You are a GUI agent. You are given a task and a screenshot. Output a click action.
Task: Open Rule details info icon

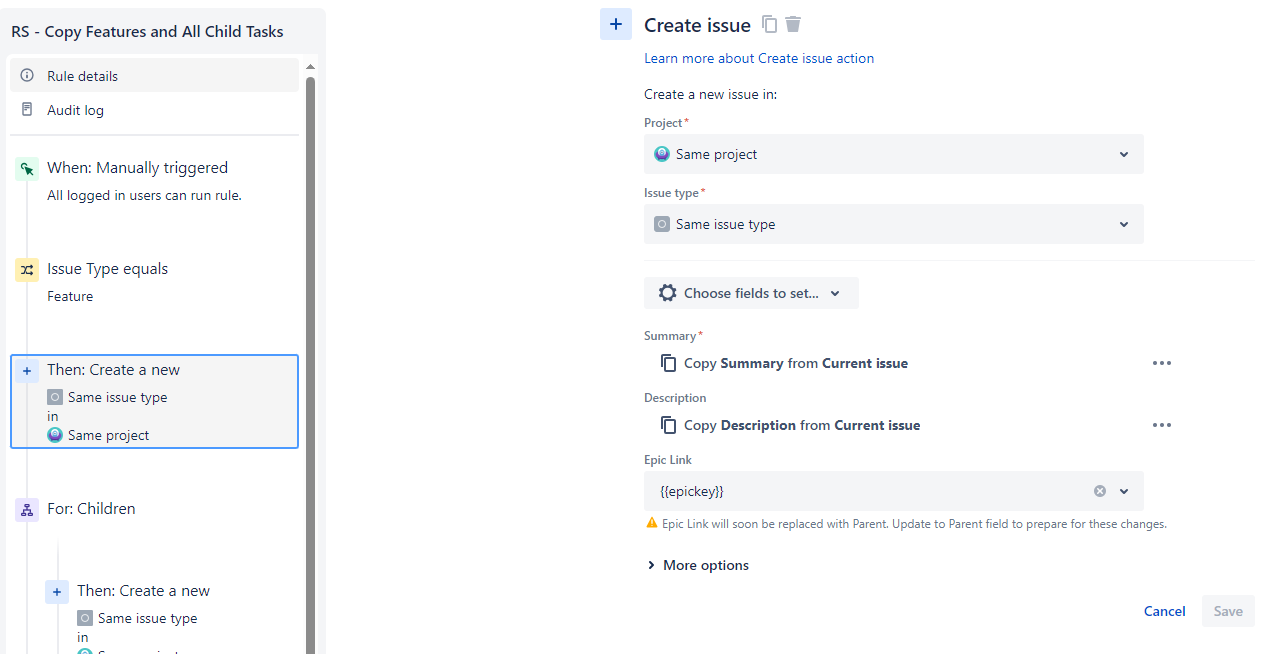tap(27, 76)
